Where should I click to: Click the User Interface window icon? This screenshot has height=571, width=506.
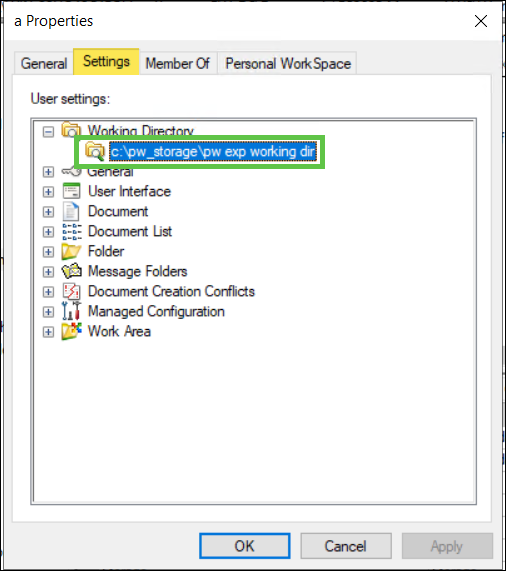click(71, 191)
